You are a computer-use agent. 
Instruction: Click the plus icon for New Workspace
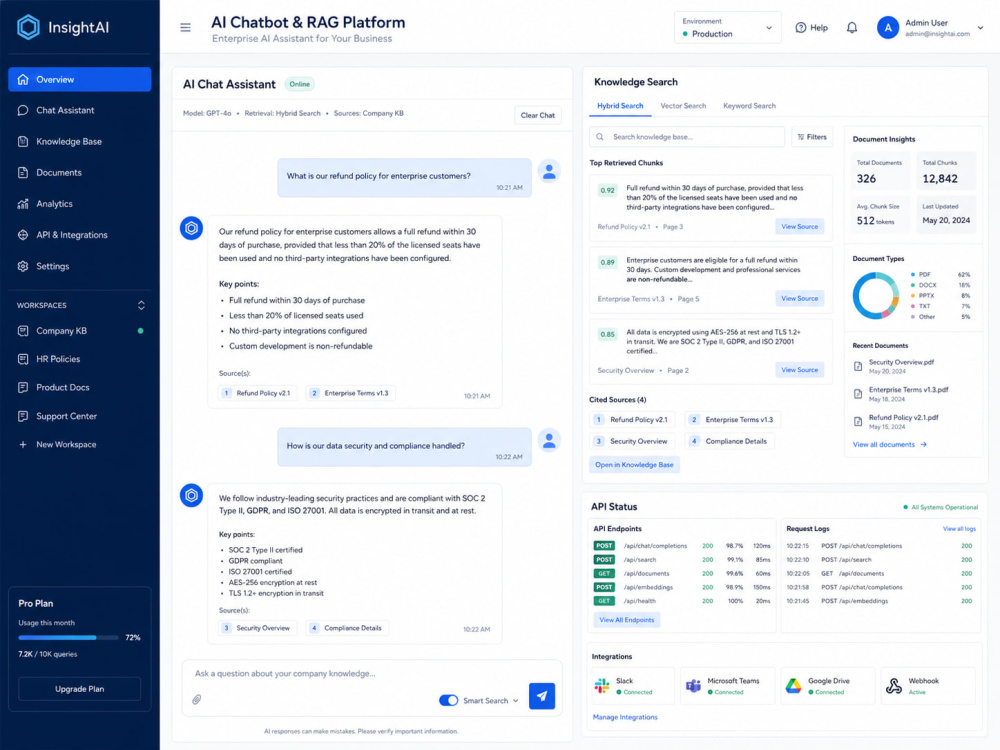23,445
